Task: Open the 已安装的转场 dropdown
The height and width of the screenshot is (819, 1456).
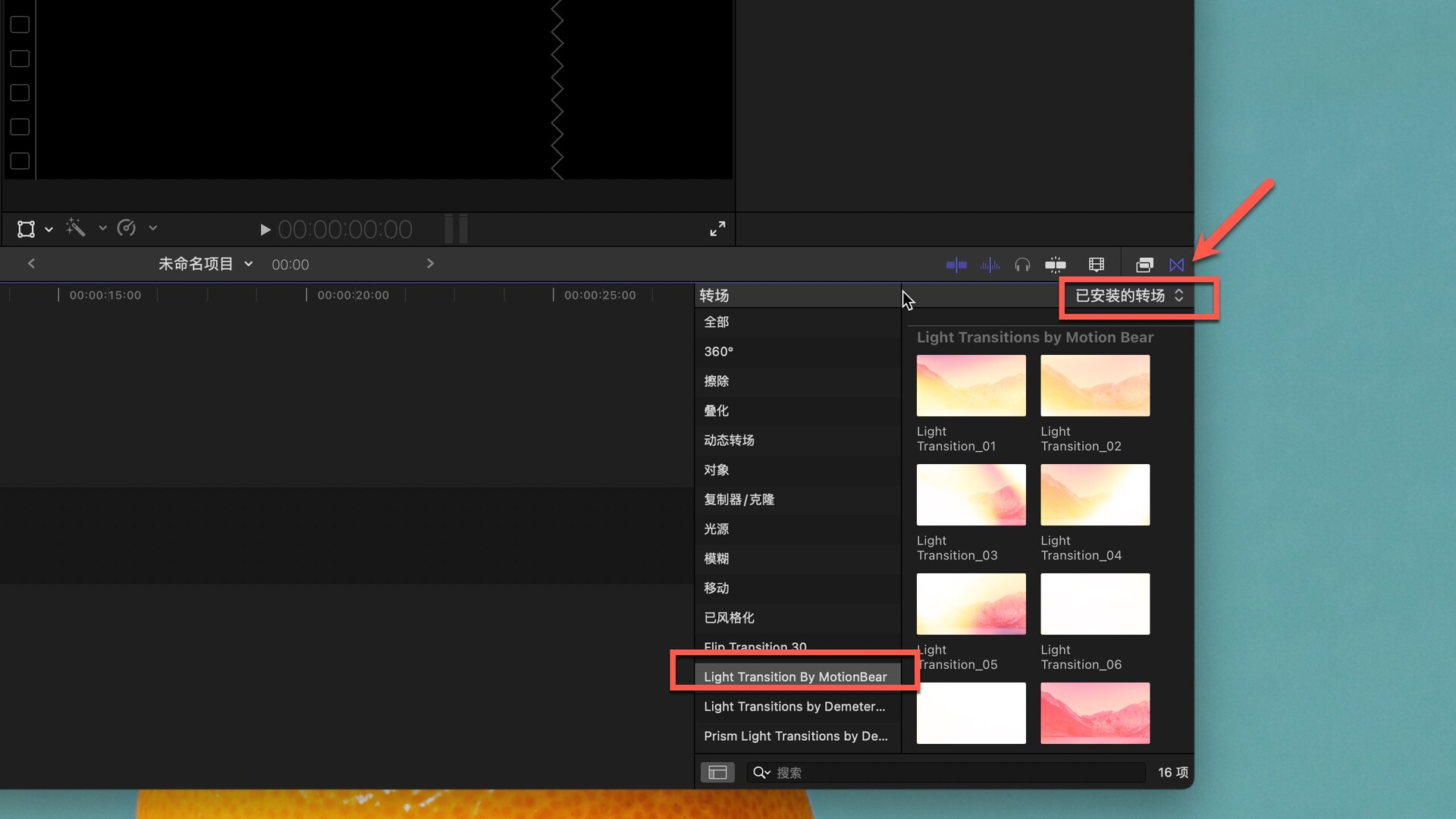Action: [x=1130, y=296]
